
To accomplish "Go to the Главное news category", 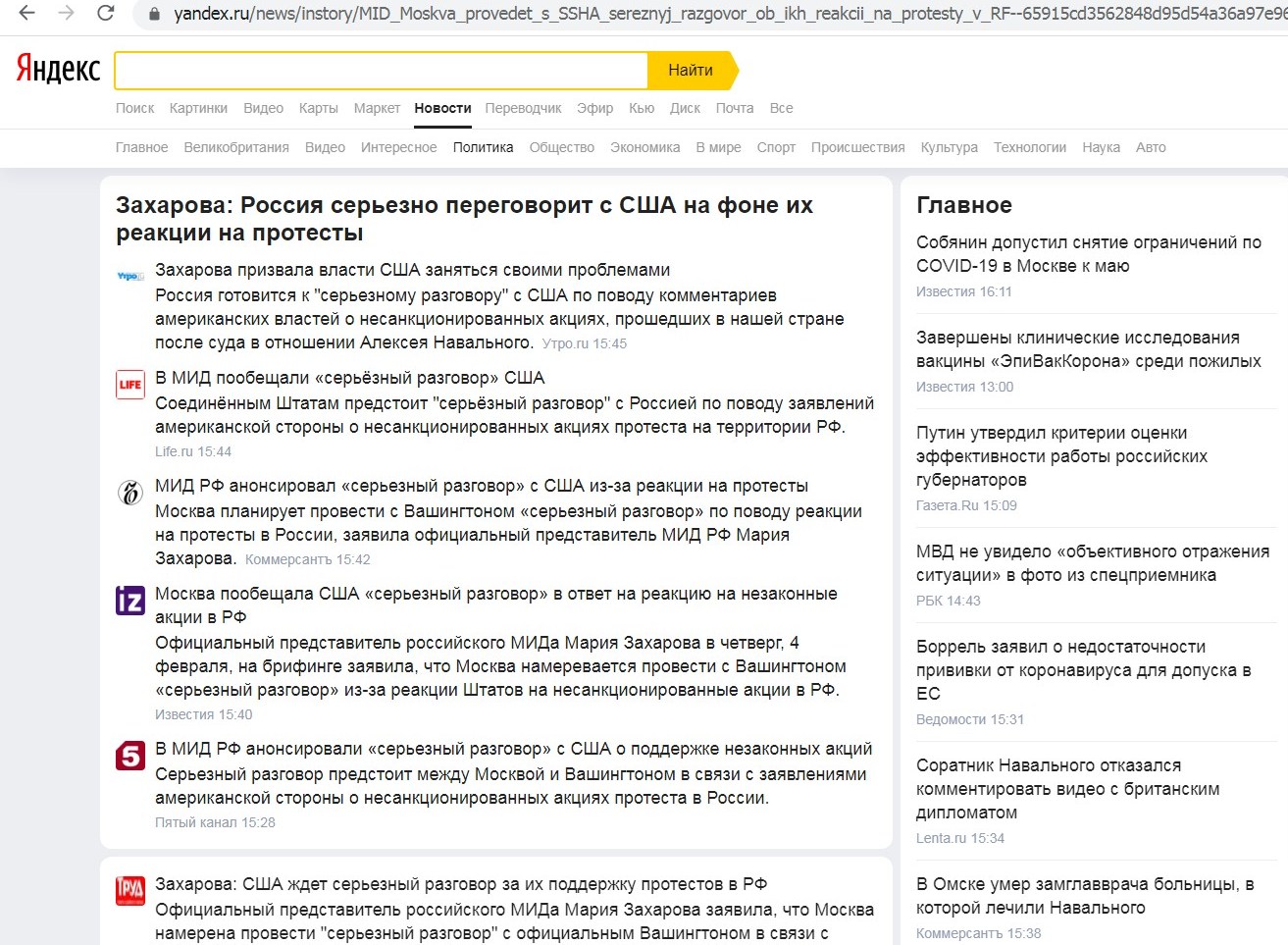I will (x=142, y=147).
